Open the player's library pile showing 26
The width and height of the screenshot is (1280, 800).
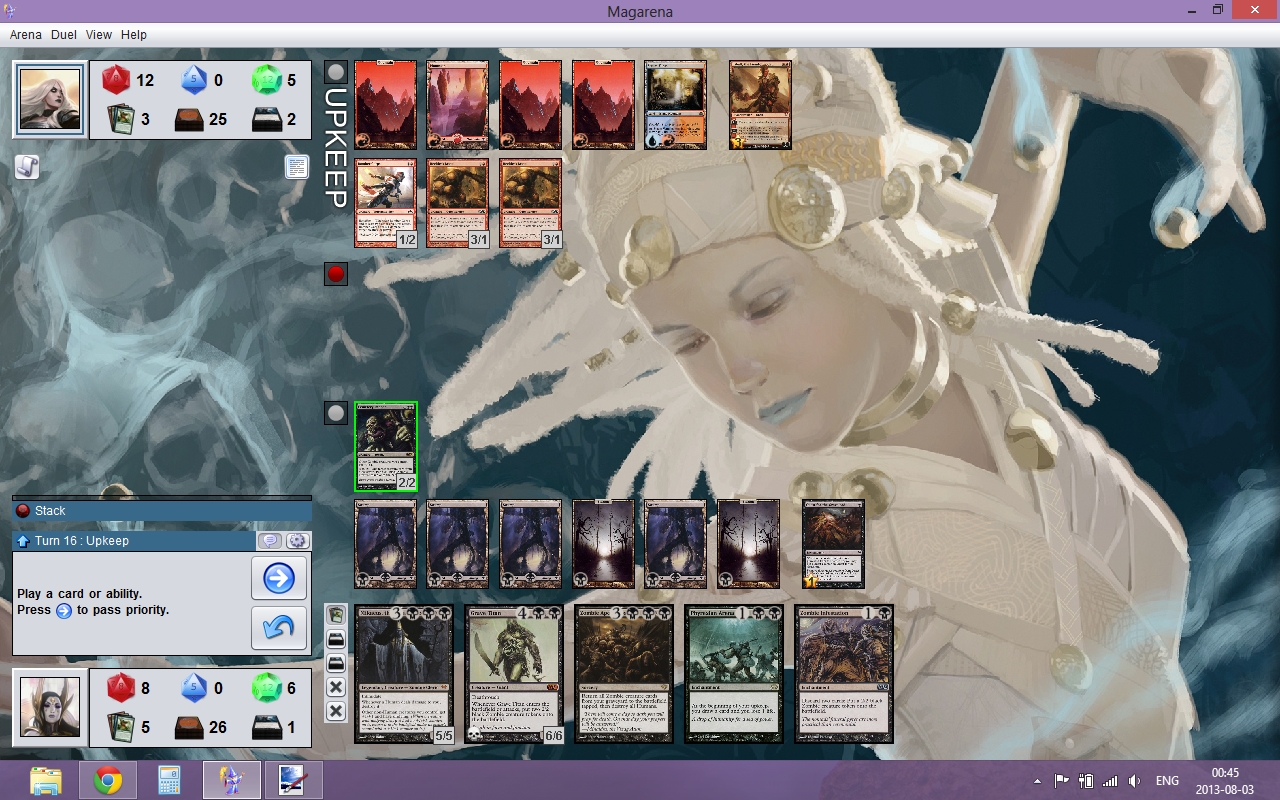[193, 727]
